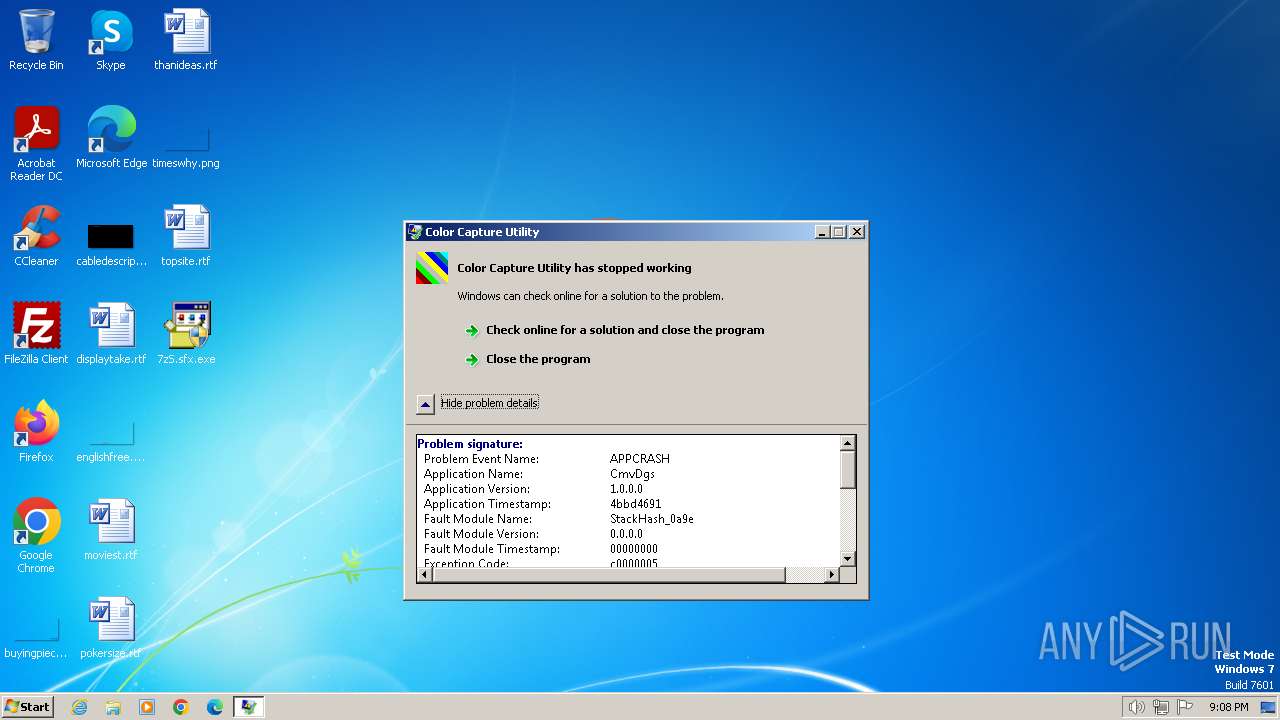This screenshot has height=720, width=1280.
Task: Click the volume speaker tray icon
Action: click(1136, 707)
